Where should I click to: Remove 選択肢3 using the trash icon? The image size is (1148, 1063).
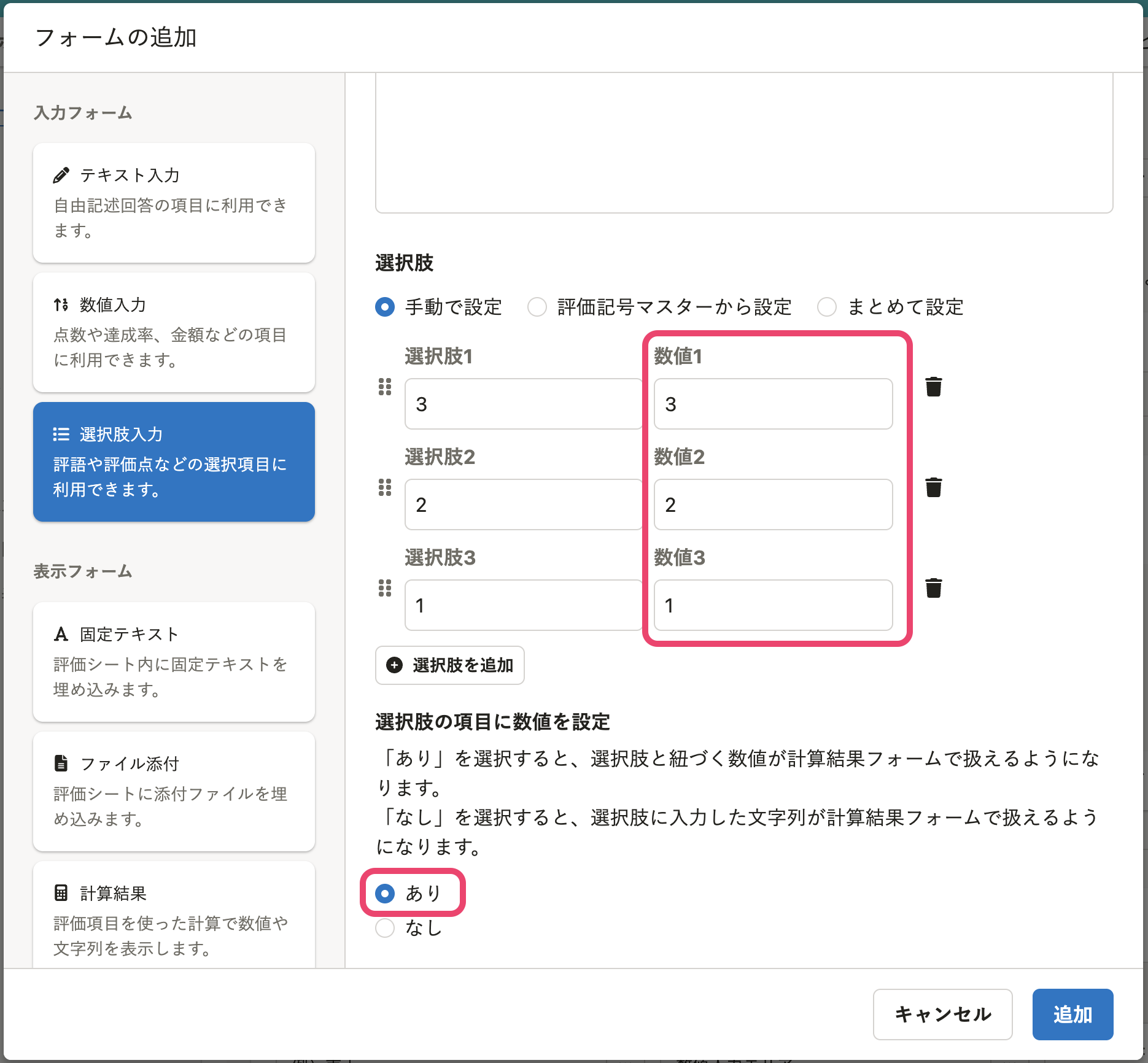(x=933, y=588)
